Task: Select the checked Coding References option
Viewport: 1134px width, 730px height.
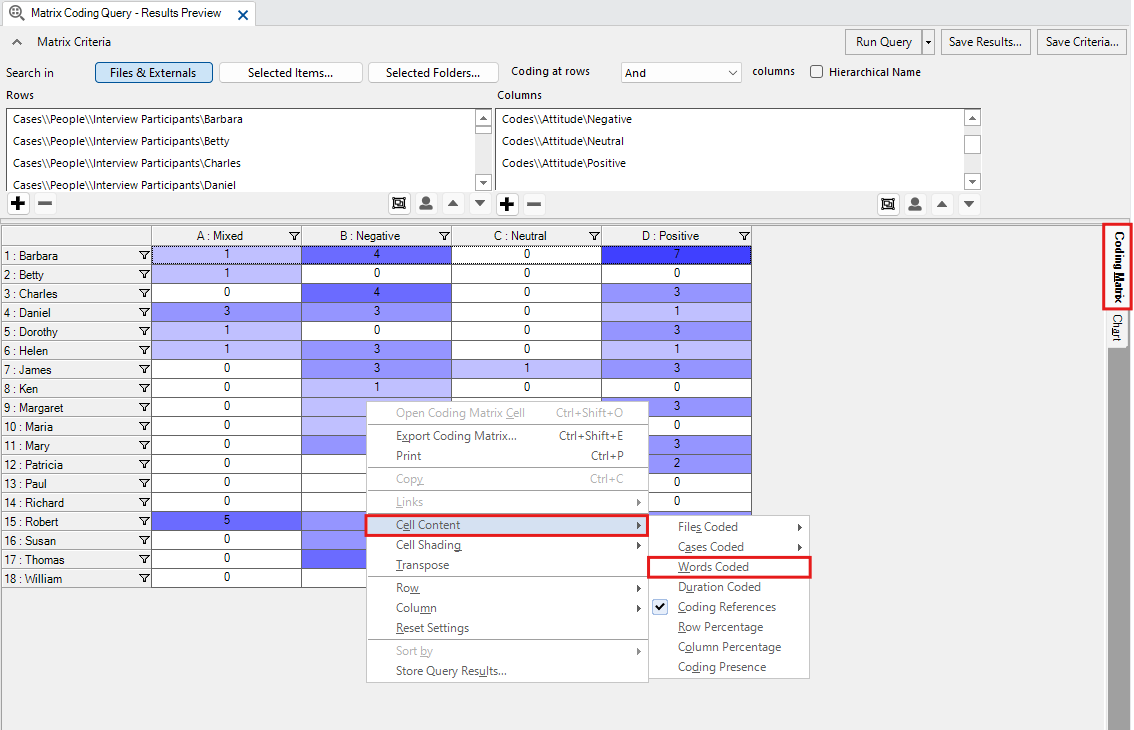Action: coord(726,607)
